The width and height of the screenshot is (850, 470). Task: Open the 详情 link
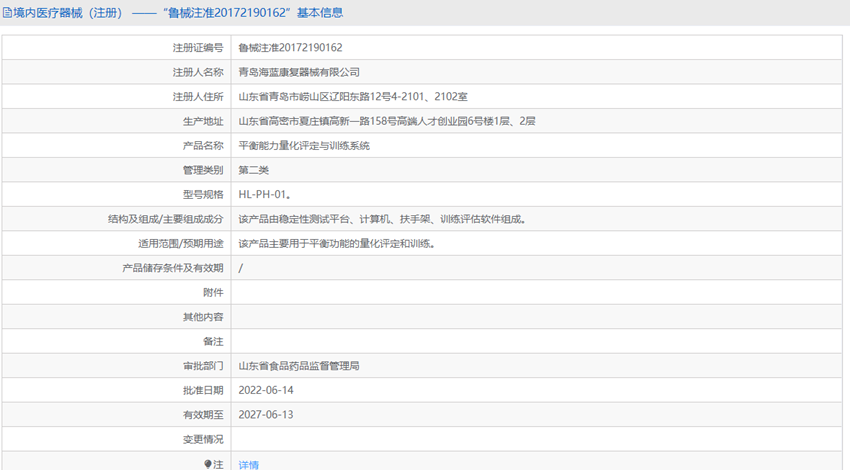tap(248, 465)
